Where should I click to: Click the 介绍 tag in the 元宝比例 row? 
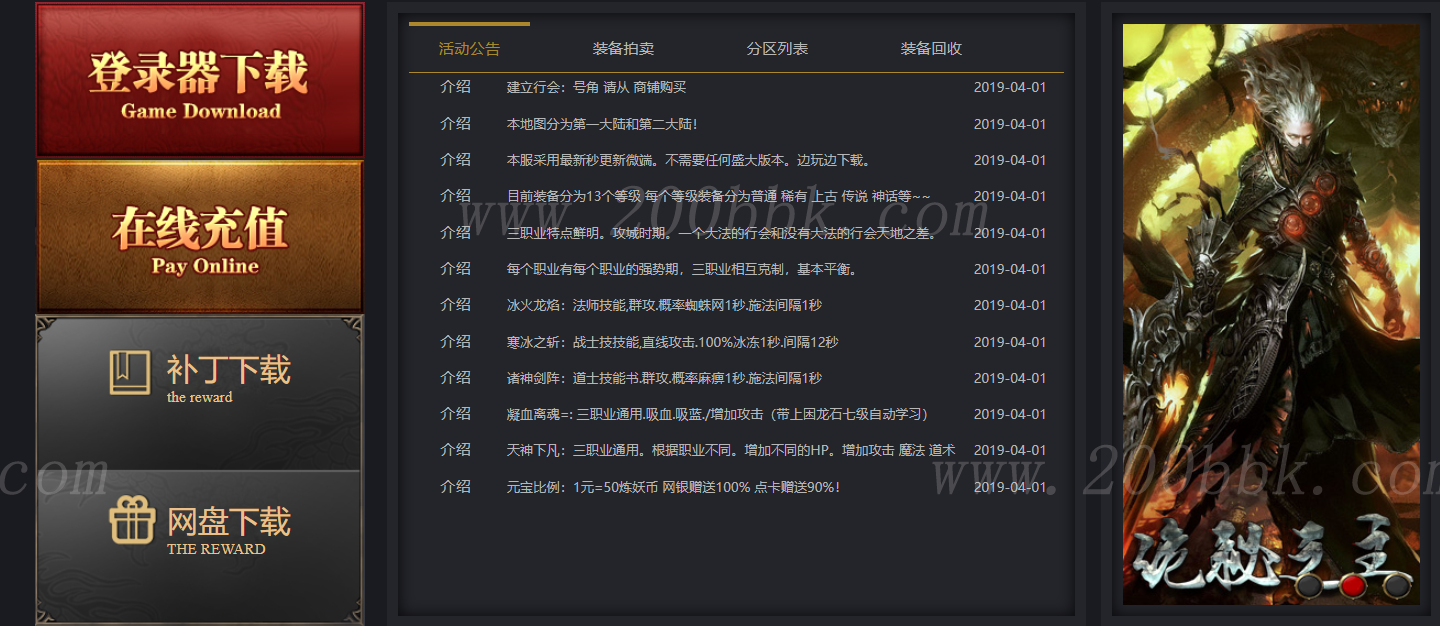(455, 487)
